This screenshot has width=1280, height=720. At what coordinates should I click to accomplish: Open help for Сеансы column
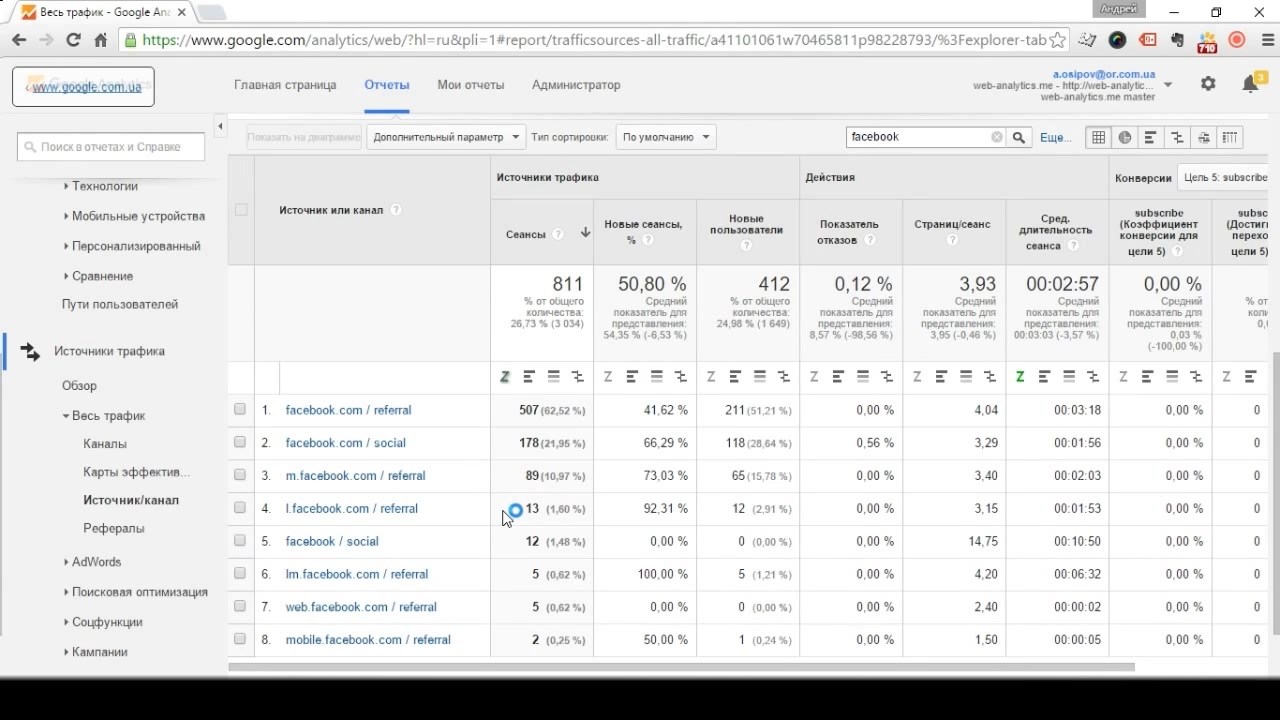coord(558,234)
